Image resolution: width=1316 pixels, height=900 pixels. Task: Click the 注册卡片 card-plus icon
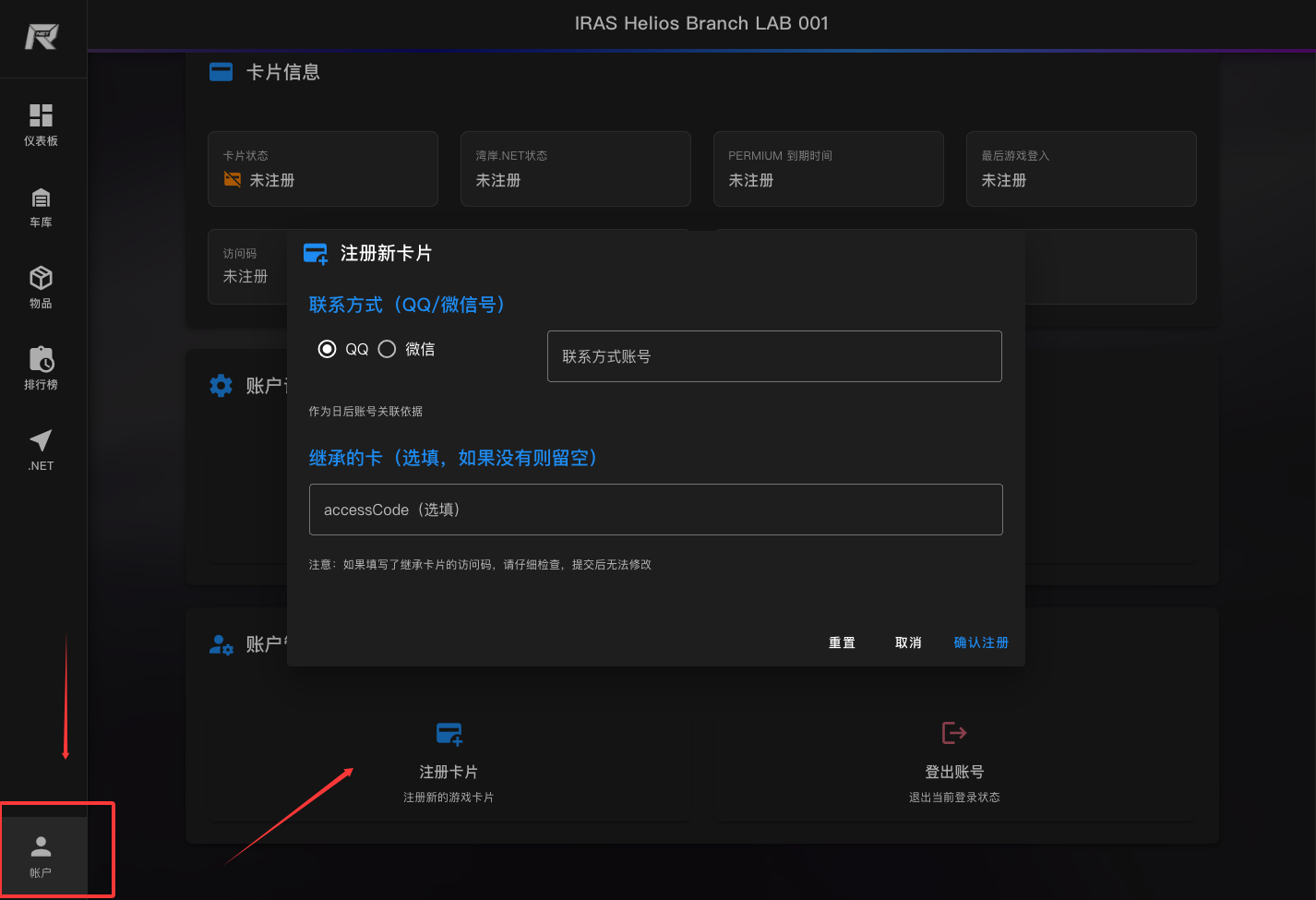tap(449, 735)
